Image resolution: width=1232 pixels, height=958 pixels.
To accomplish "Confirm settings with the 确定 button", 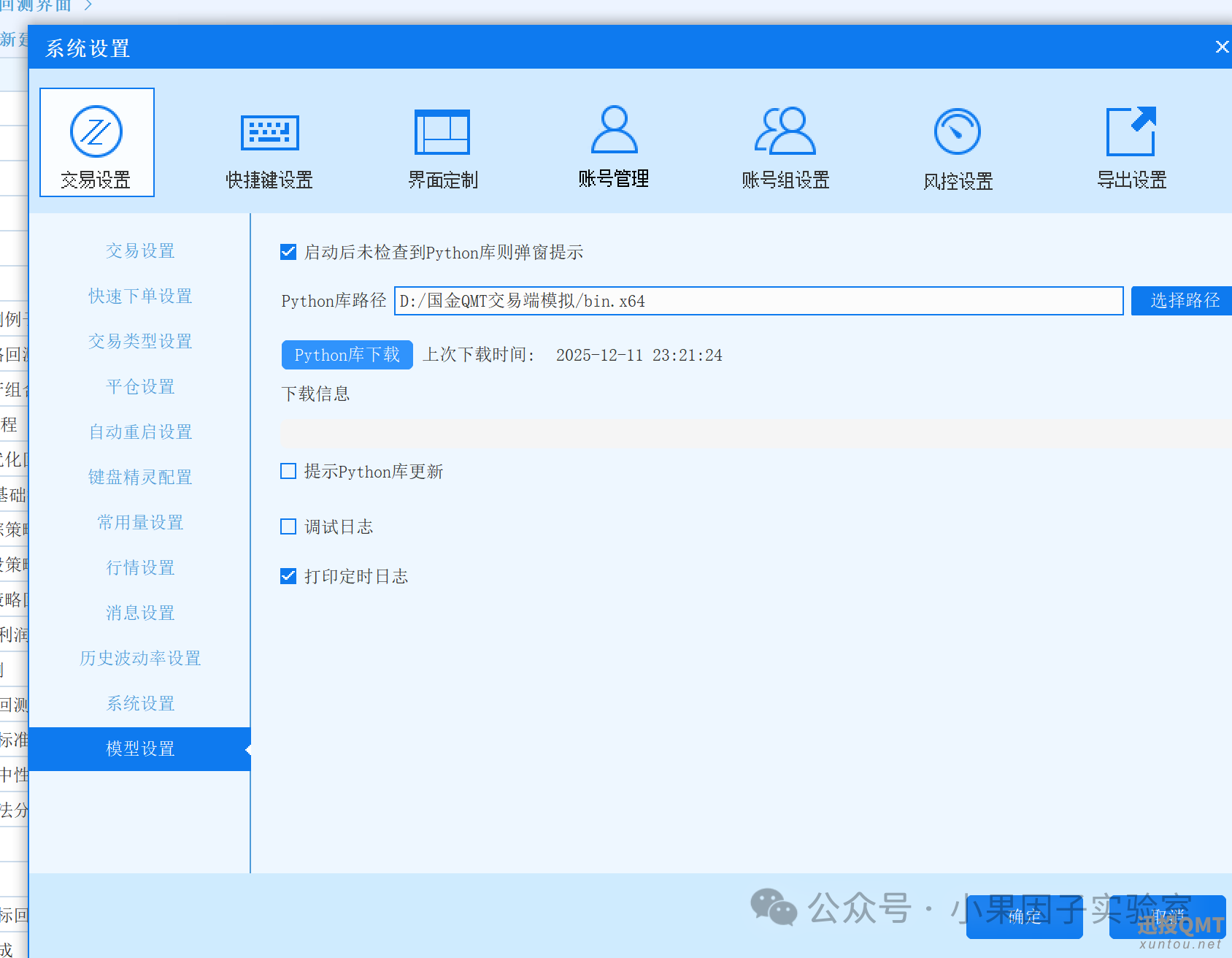I will 1023,917.
